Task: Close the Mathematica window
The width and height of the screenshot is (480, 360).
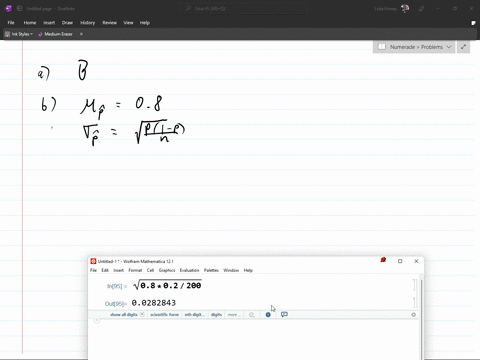Action: [416, 261]
